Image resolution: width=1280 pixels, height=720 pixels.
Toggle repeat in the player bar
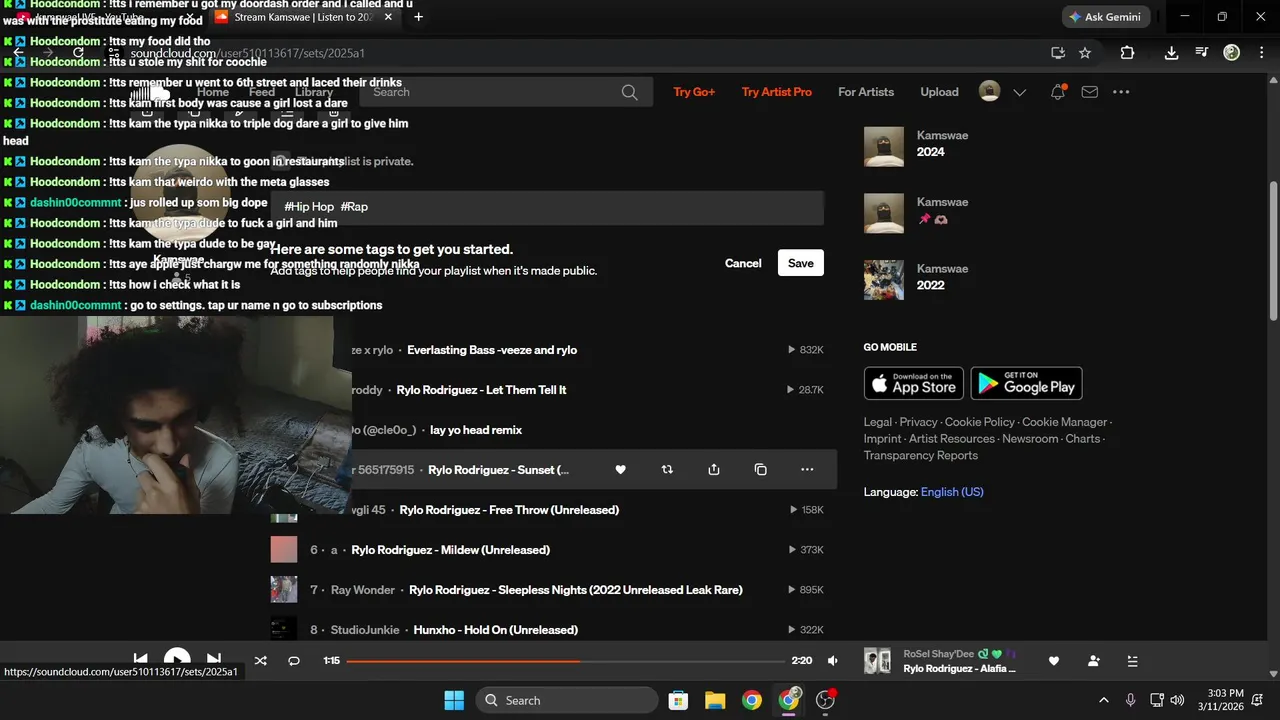coord(294,661)
